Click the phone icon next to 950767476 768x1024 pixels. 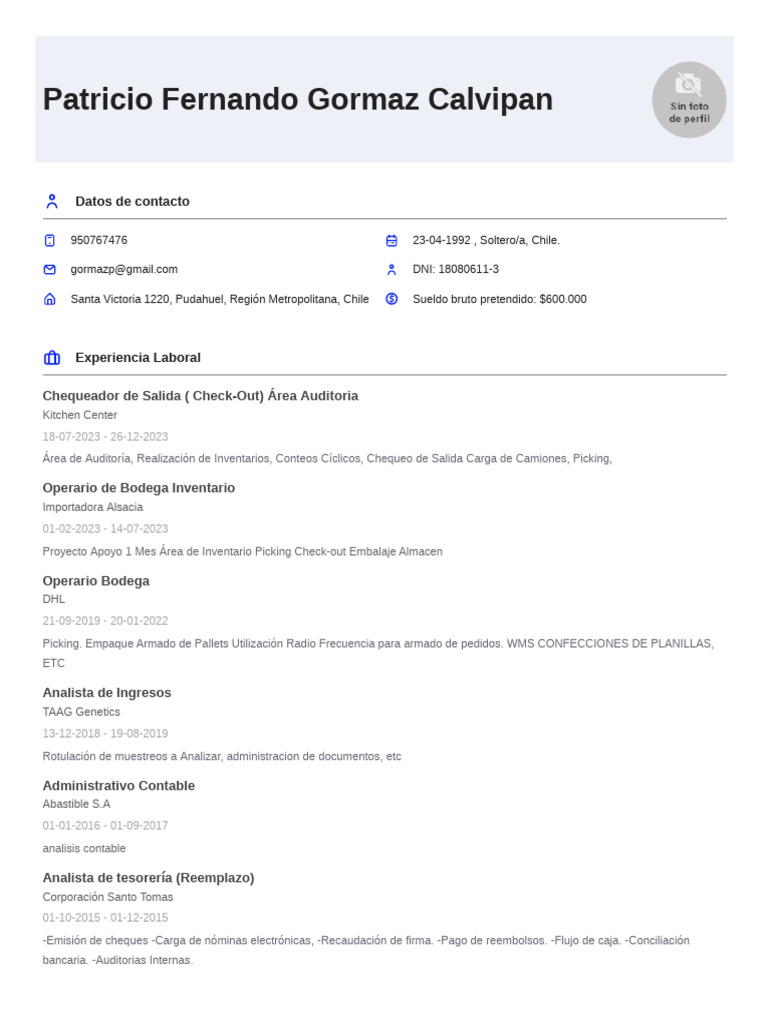coord(50,240)
